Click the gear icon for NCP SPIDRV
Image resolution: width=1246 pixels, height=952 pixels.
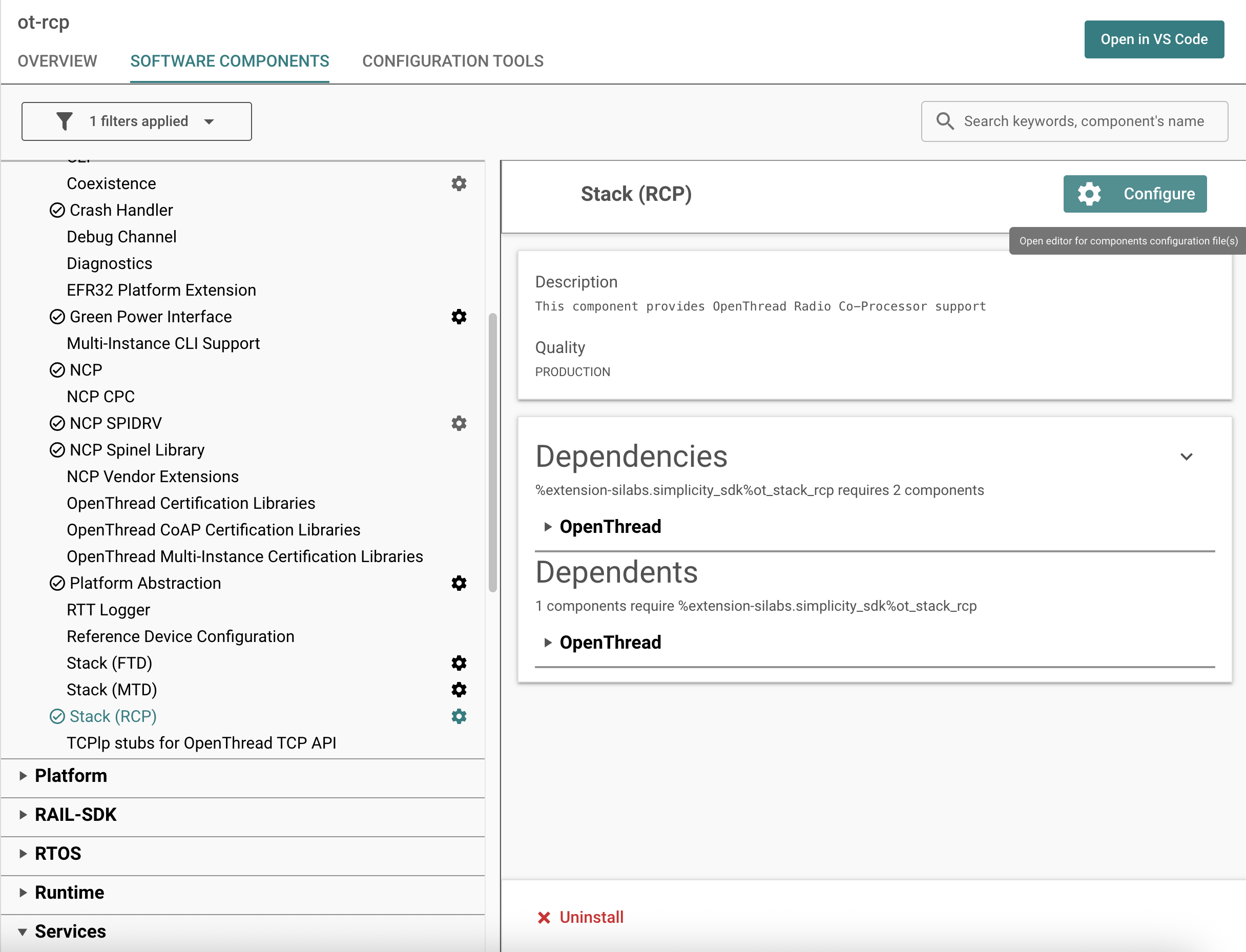[459, 423]
